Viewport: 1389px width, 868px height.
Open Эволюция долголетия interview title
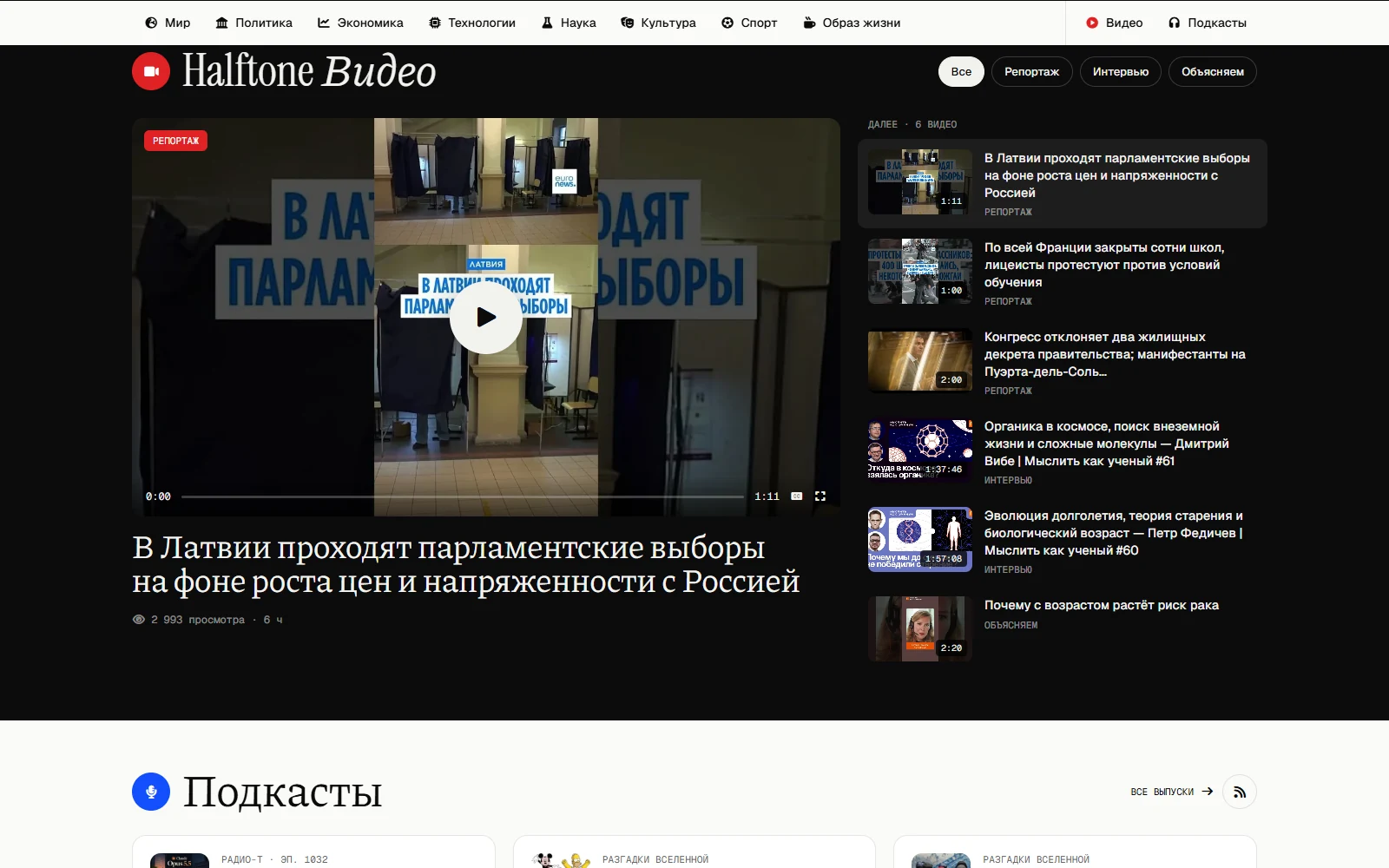1114,533
